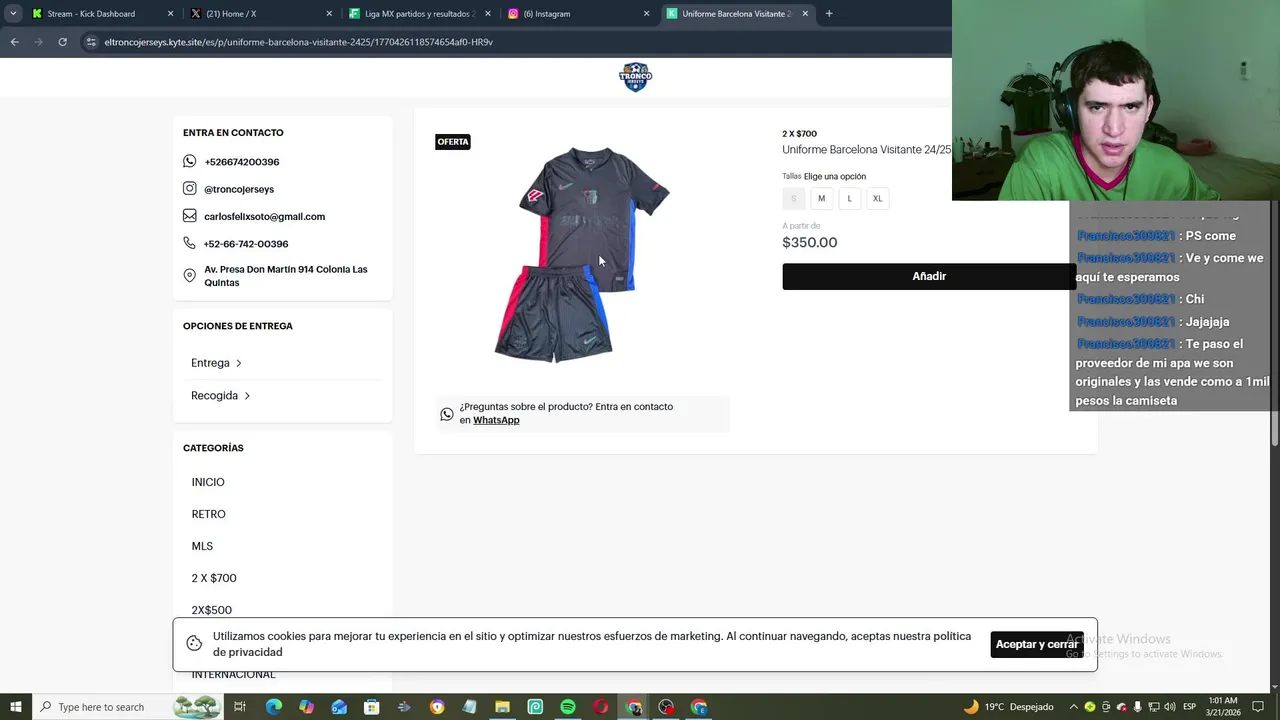This screenshot has width=1280, height=720.
Task: Click the cookie icon in the consent banner
Action: click(194, 643)
